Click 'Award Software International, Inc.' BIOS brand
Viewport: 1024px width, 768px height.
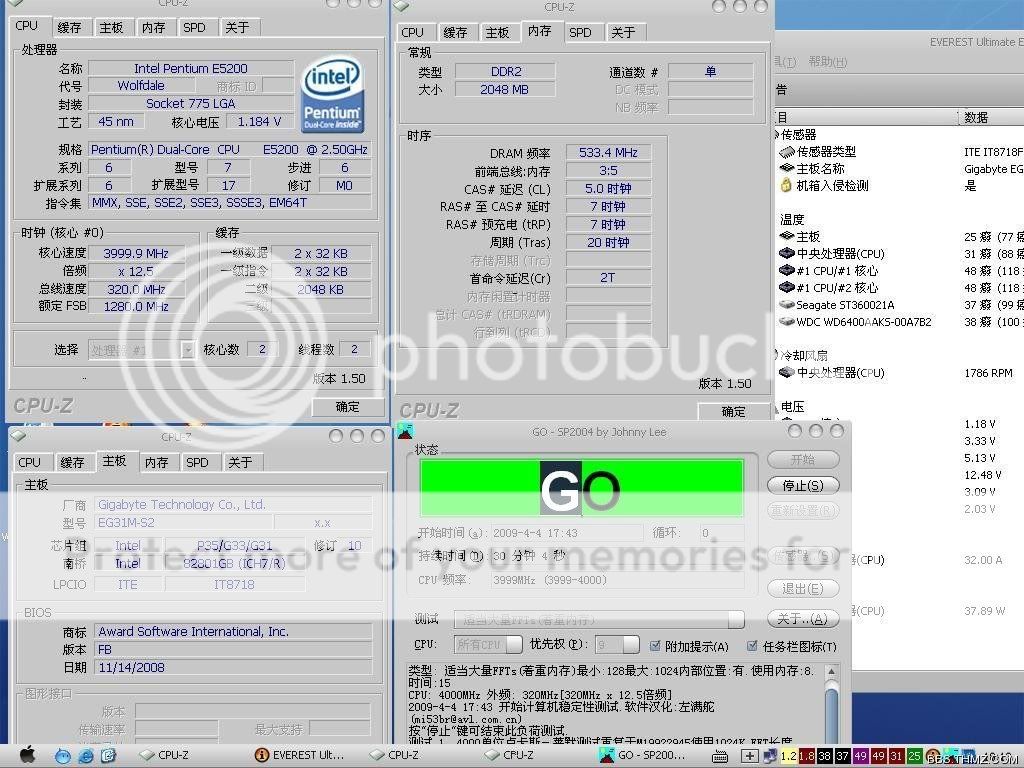pos(232,632)
